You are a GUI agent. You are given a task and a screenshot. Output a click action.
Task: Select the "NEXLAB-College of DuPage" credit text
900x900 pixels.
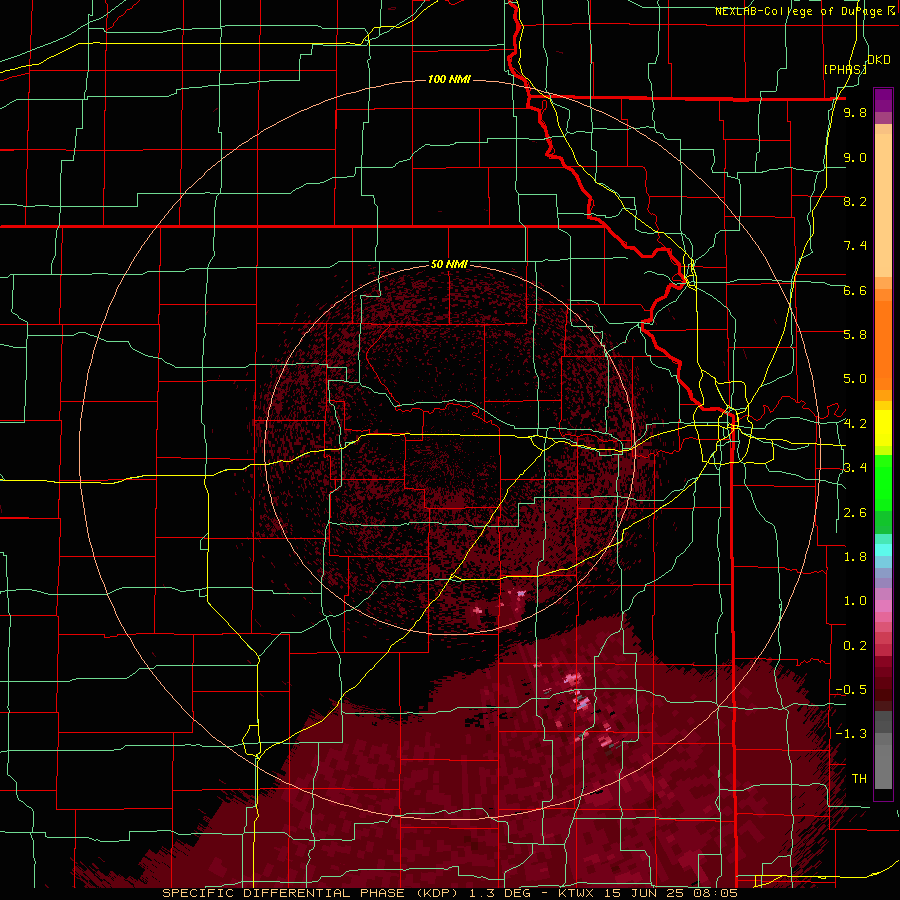pos(801,11)
